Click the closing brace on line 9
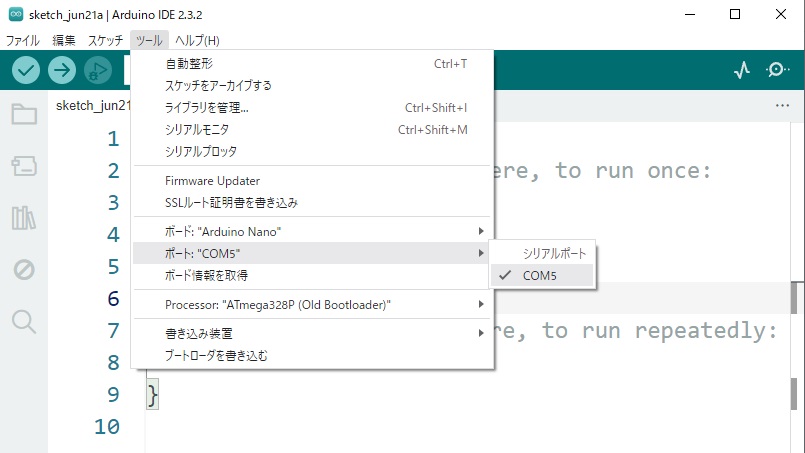 [152, 394]
